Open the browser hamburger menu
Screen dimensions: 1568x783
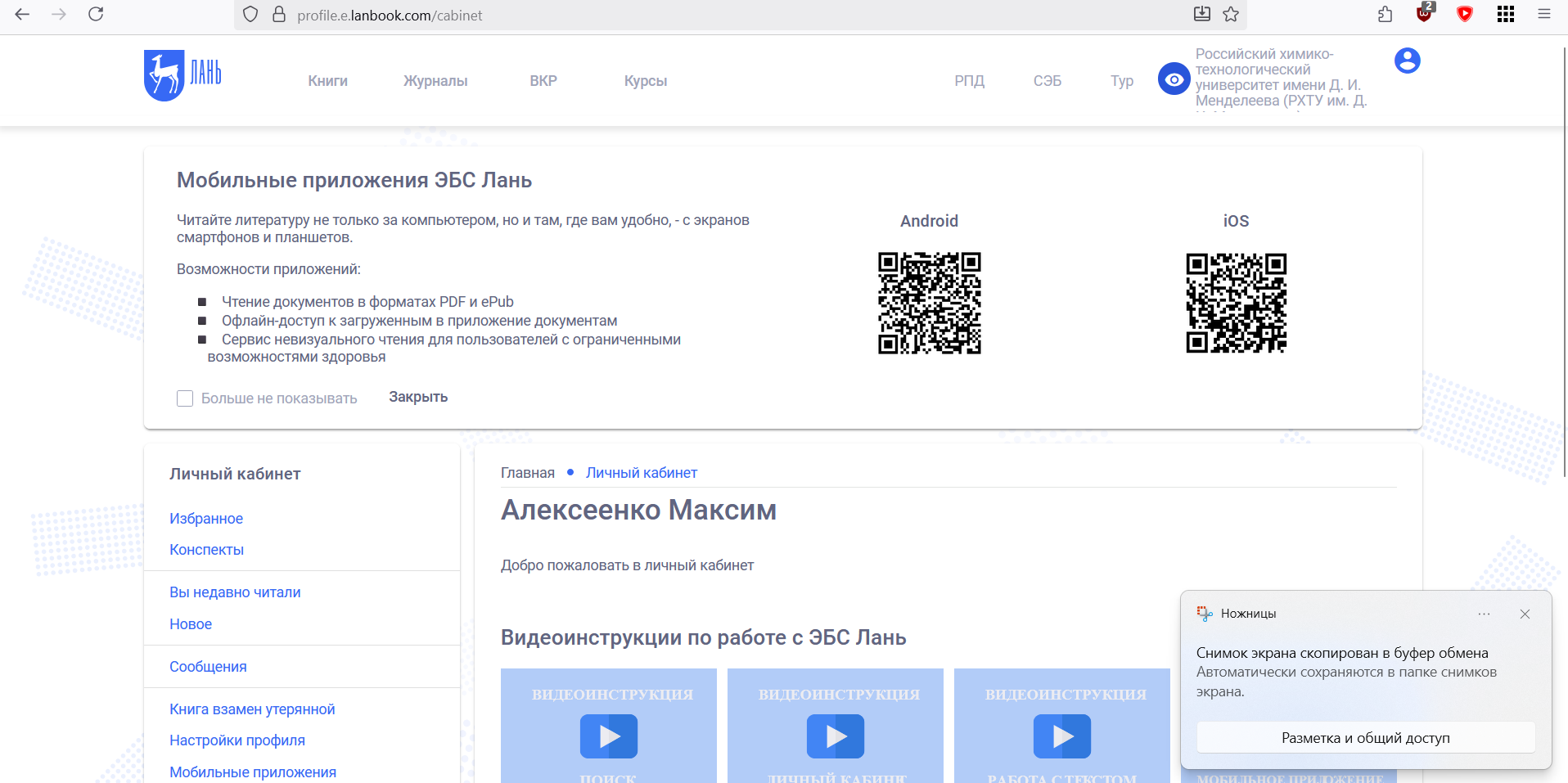pyautogui.click(x=1544, y=15)
